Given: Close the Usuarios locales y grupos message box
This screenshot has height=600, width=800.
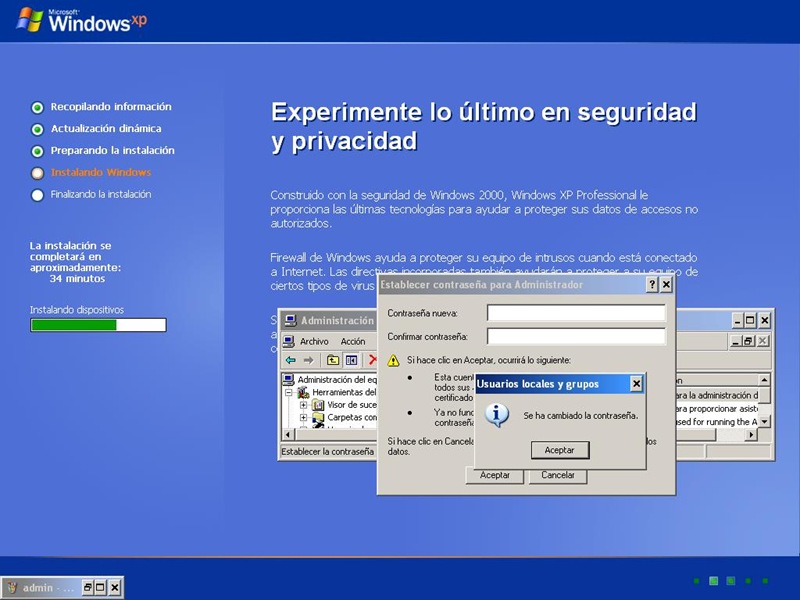Looking at the screenshot, I should 636,384.
